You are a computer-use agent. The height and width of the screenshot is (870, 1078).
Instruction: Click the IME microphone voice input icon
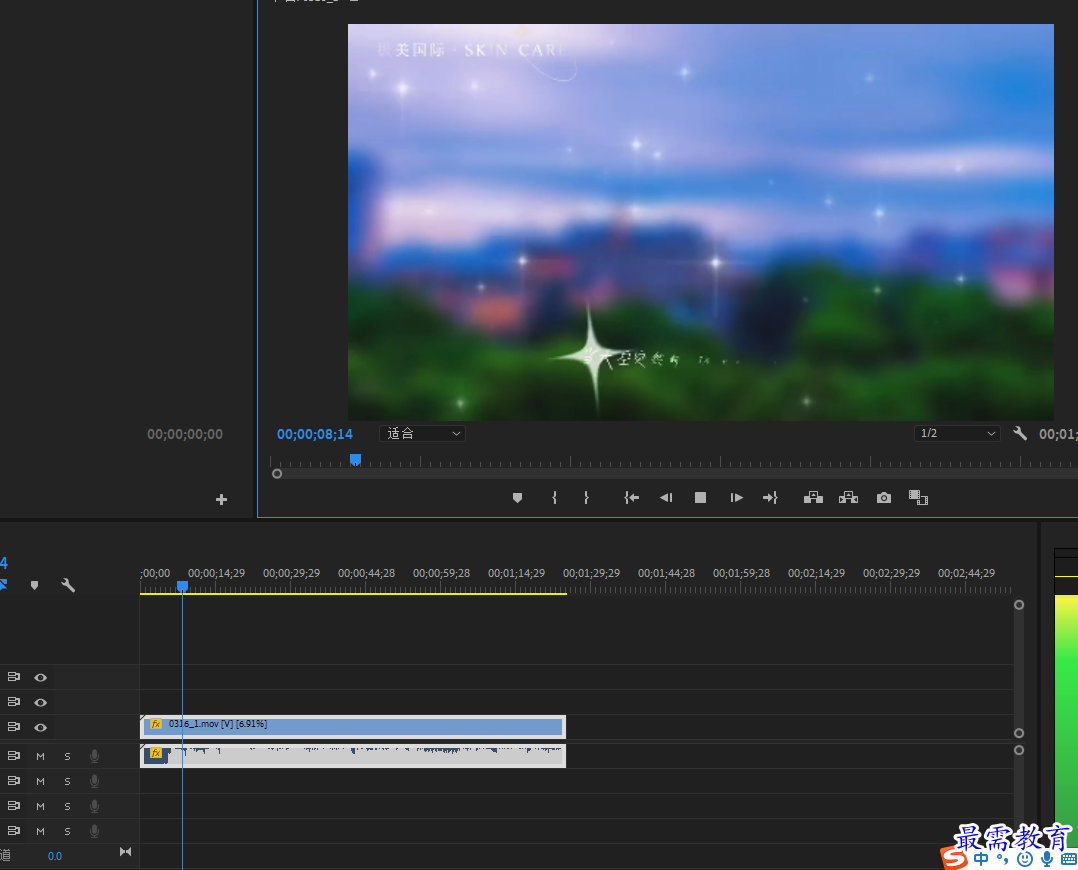(1046, 859)
